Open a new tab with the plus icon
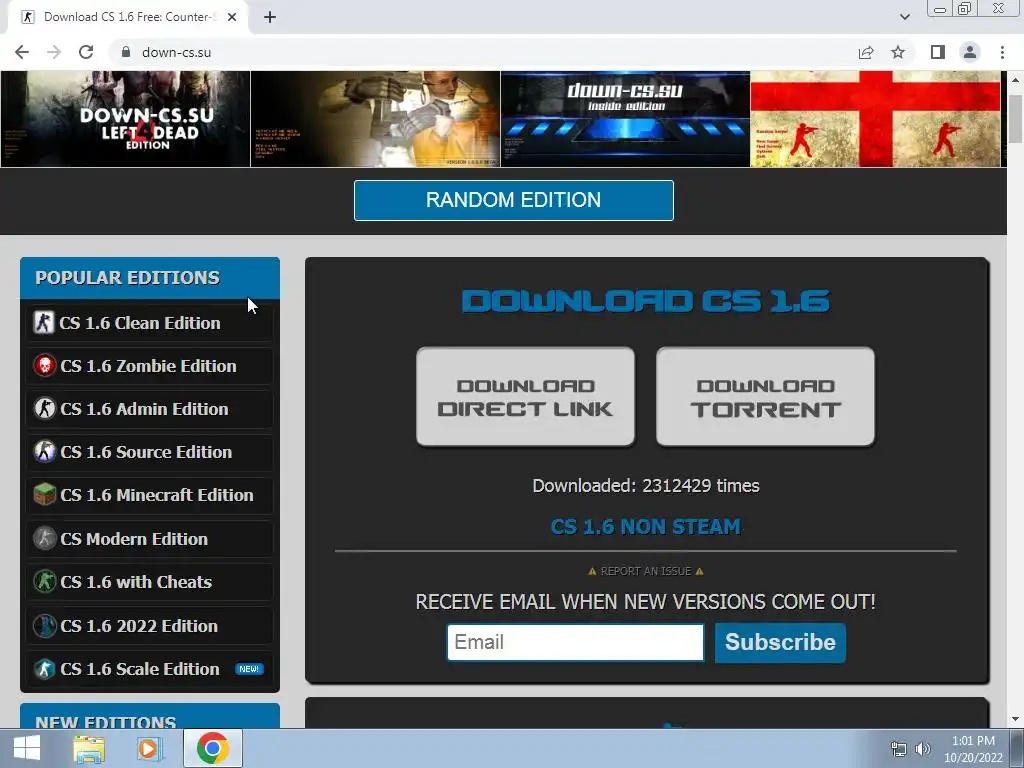1024x768 pixels. click(x=270, y=17)
